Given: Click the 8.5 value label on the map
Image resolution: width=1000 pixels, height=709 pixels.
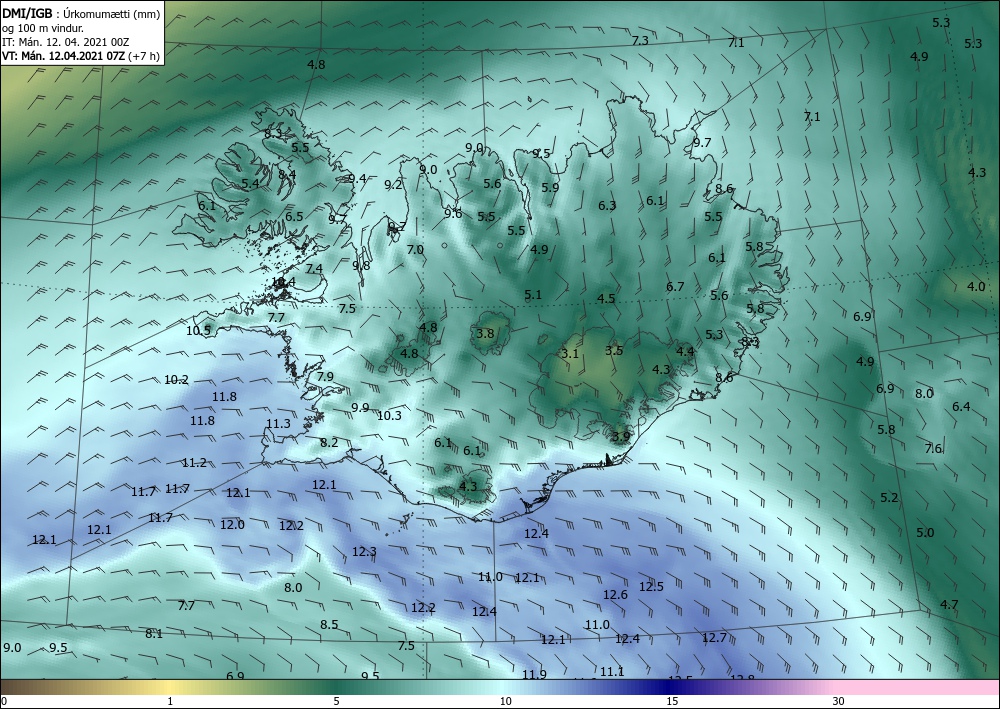Looking at the screenshot, I should [x=329, y=624].
